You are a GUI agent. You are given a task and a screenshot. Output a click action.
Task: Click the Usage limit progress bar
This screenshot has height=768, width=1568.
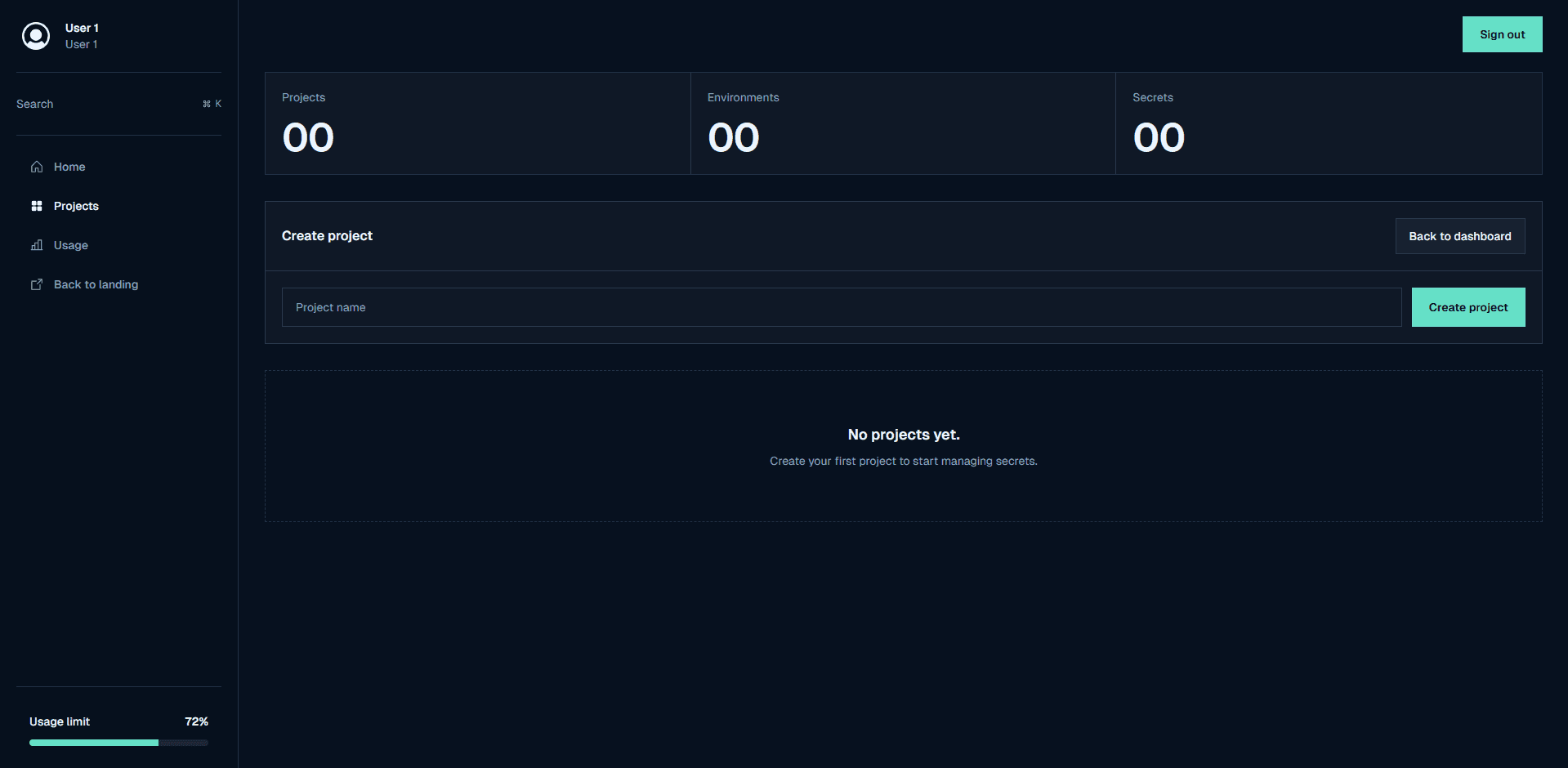(x=118, y=743)
